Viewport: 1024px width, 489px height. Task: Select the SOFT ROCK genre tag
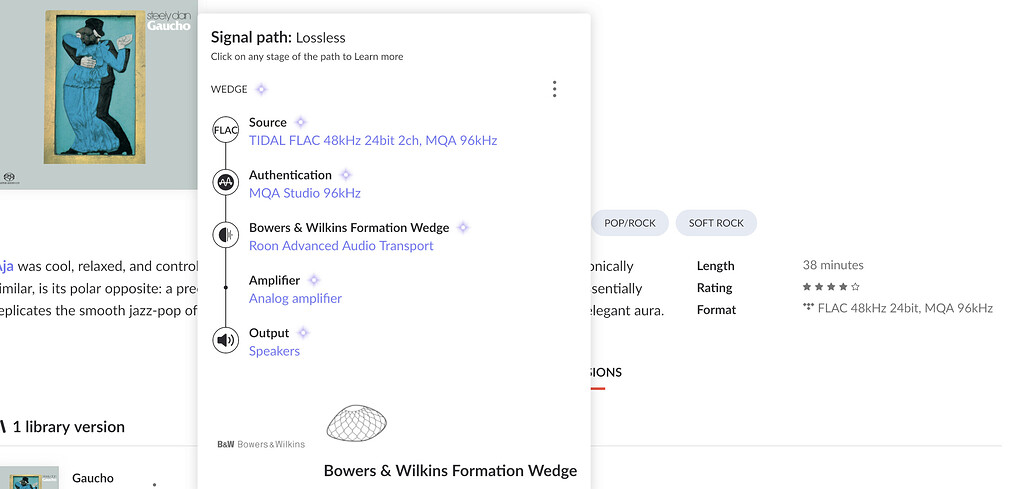point(716,223)
